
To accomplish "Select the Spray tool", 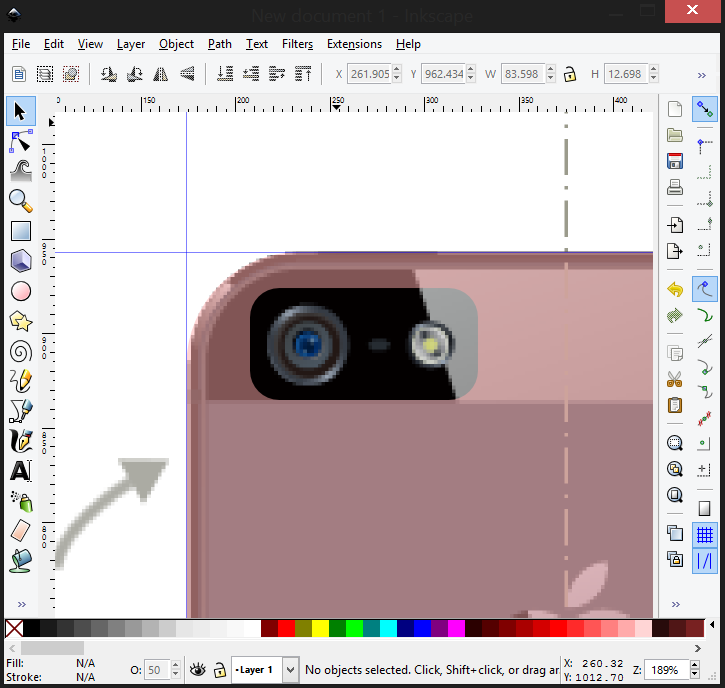I will [x=20, y=502].
